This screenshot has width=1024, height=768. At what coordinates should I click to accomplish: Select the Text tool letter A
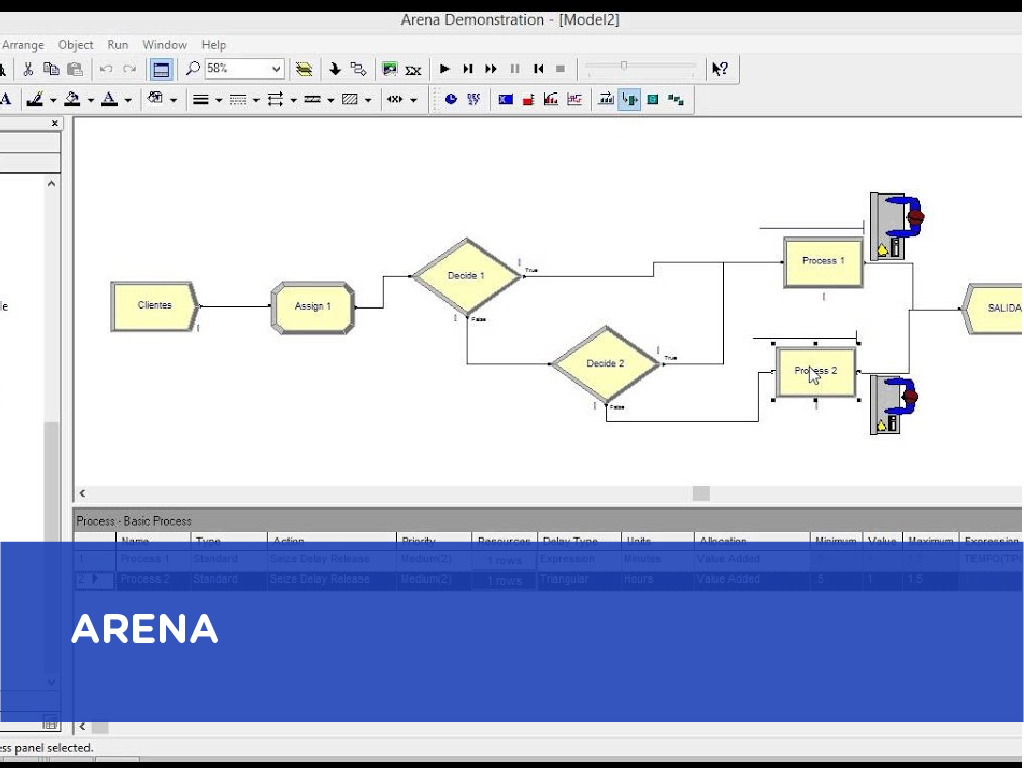tap(6, 99)
